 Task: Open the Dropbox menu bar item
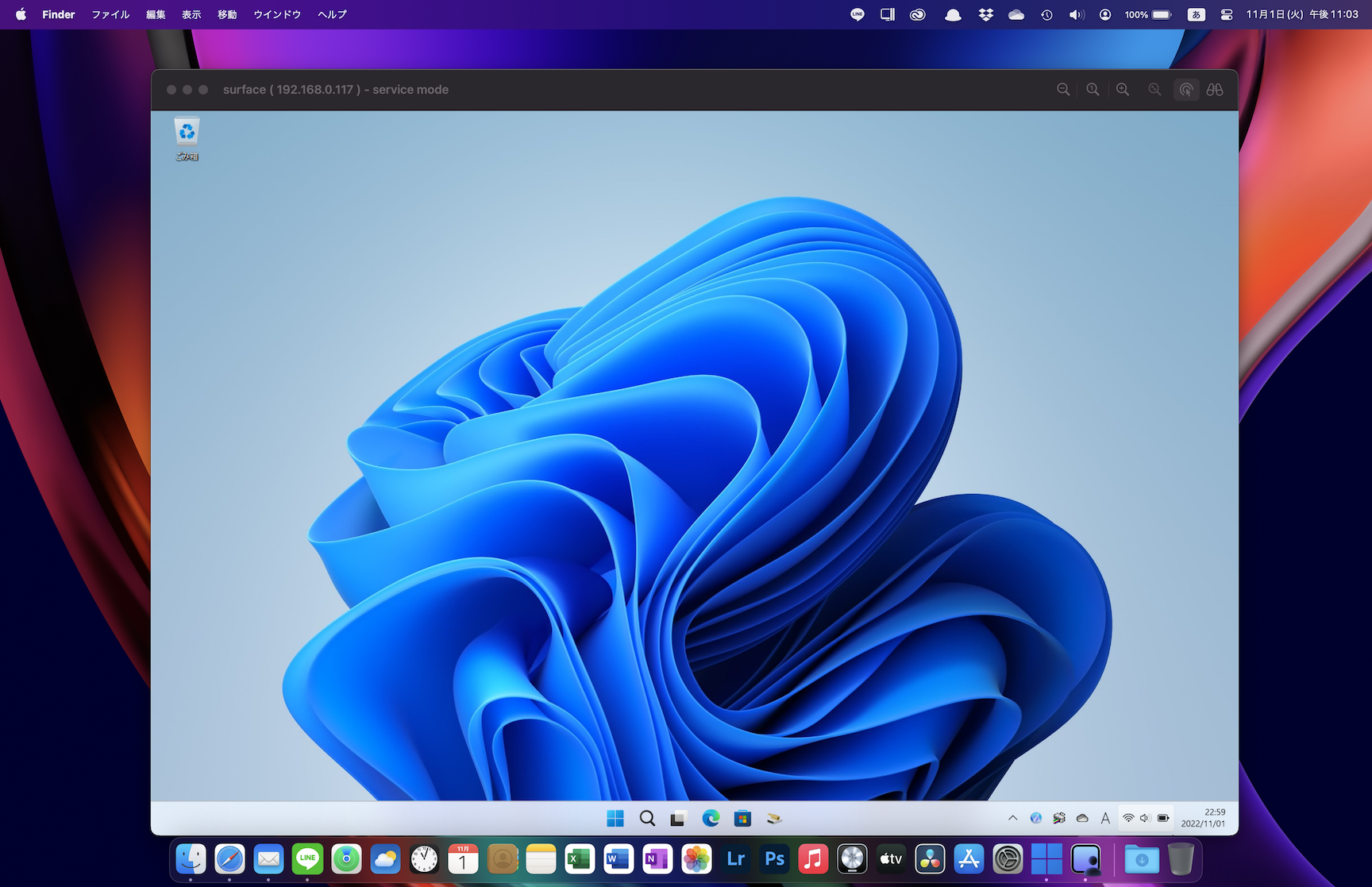click(x=985, y=14)
